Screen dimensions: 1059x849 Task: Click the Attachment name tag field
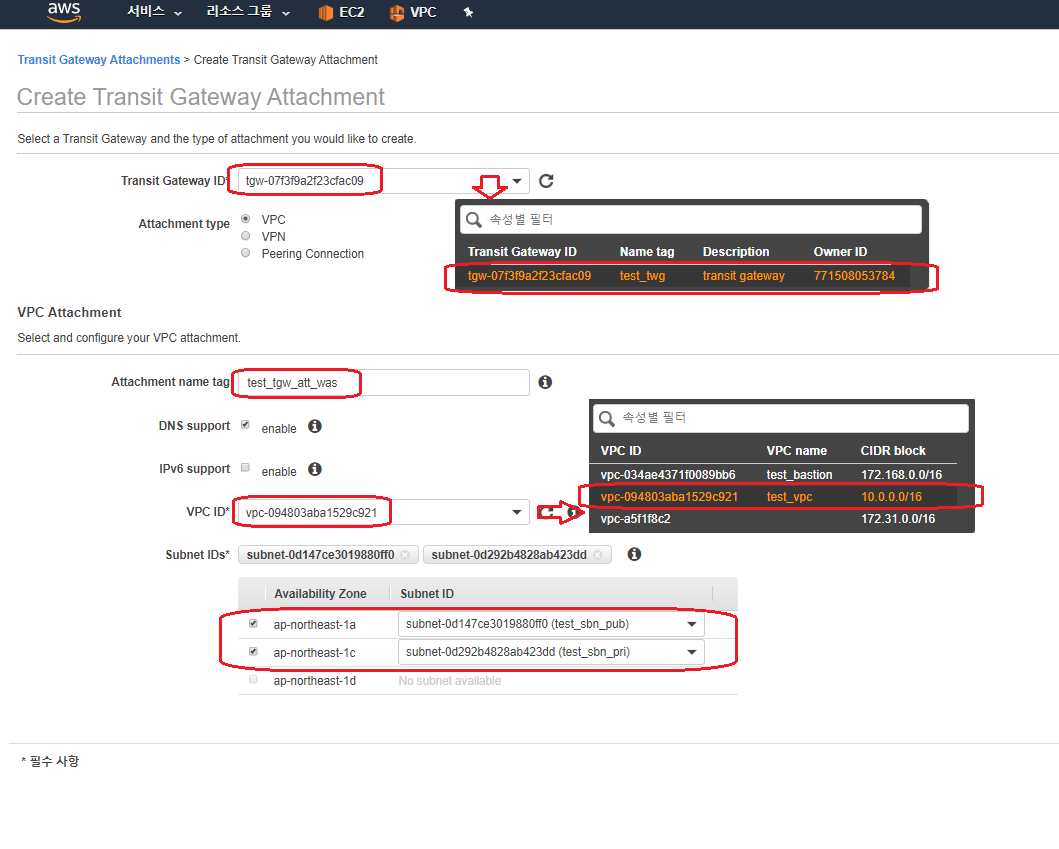[x=384, y=382]
